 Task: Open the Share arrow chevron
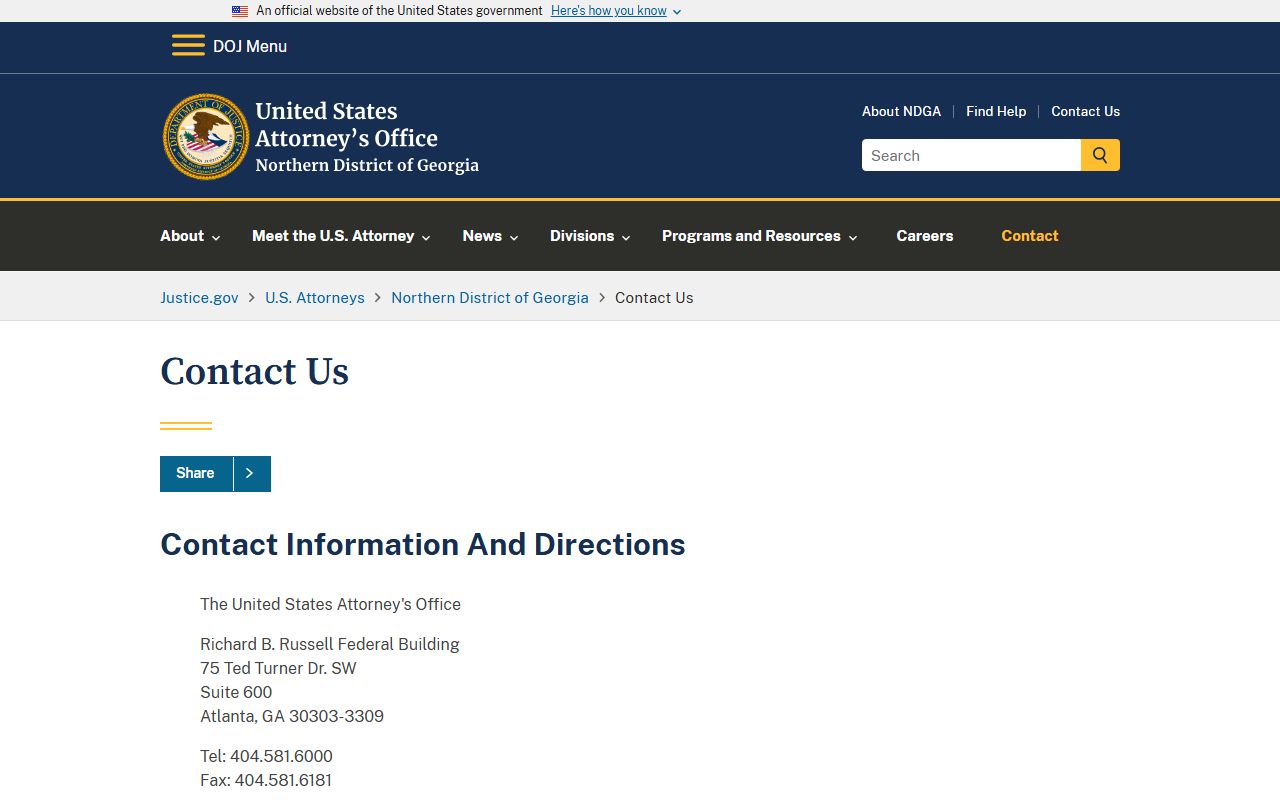click(x=251, y=474)
